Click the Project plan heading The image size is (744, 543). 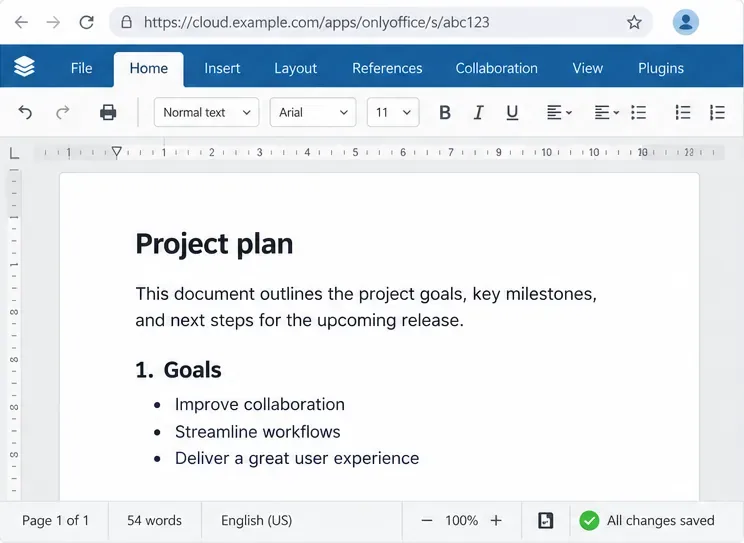[214, 244]
